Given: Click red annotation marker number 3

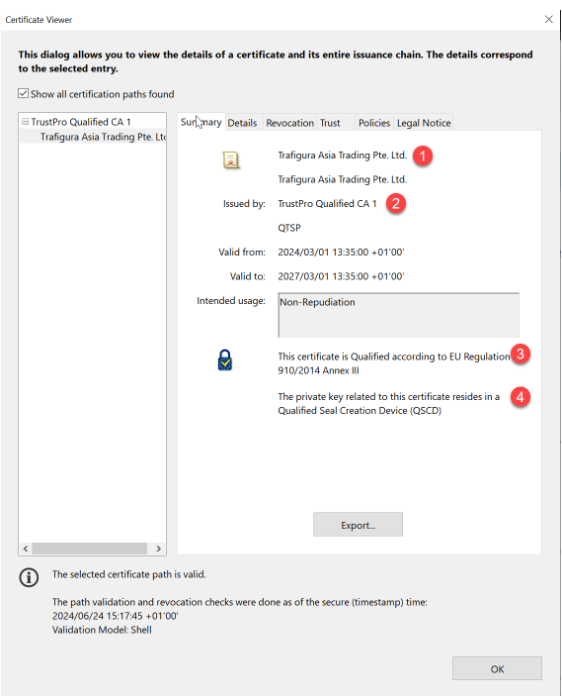Looking at the screenshot, I should (520, 354).
